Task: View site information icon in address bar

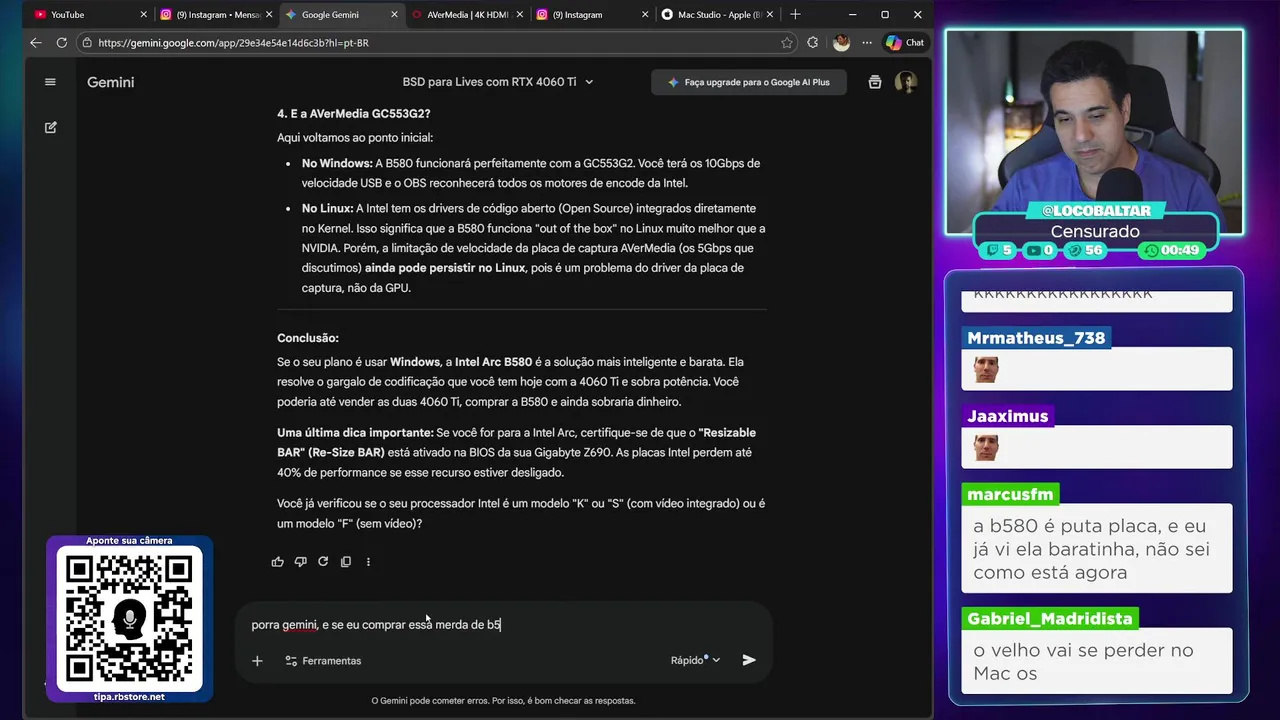Action: (x=87, y=43)
